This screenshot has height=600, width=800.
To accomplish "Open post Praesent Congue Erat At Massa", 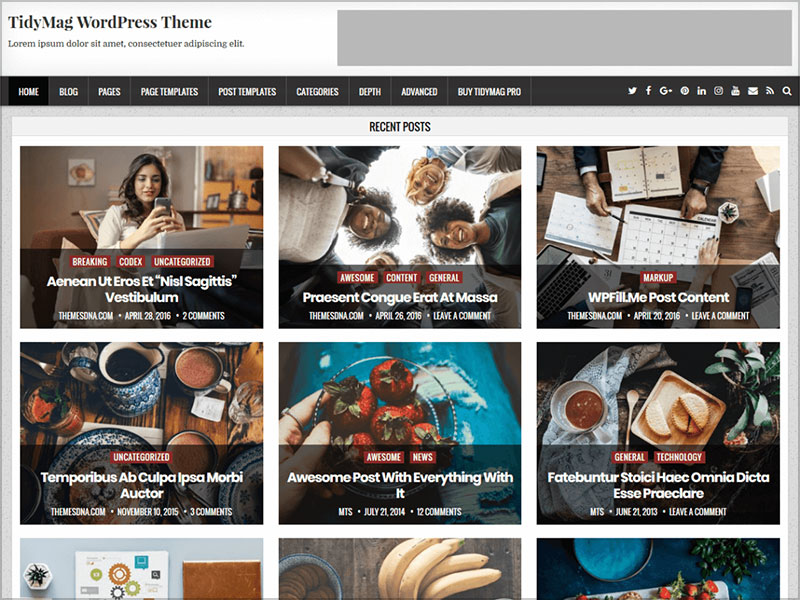I will pos(400,297).
